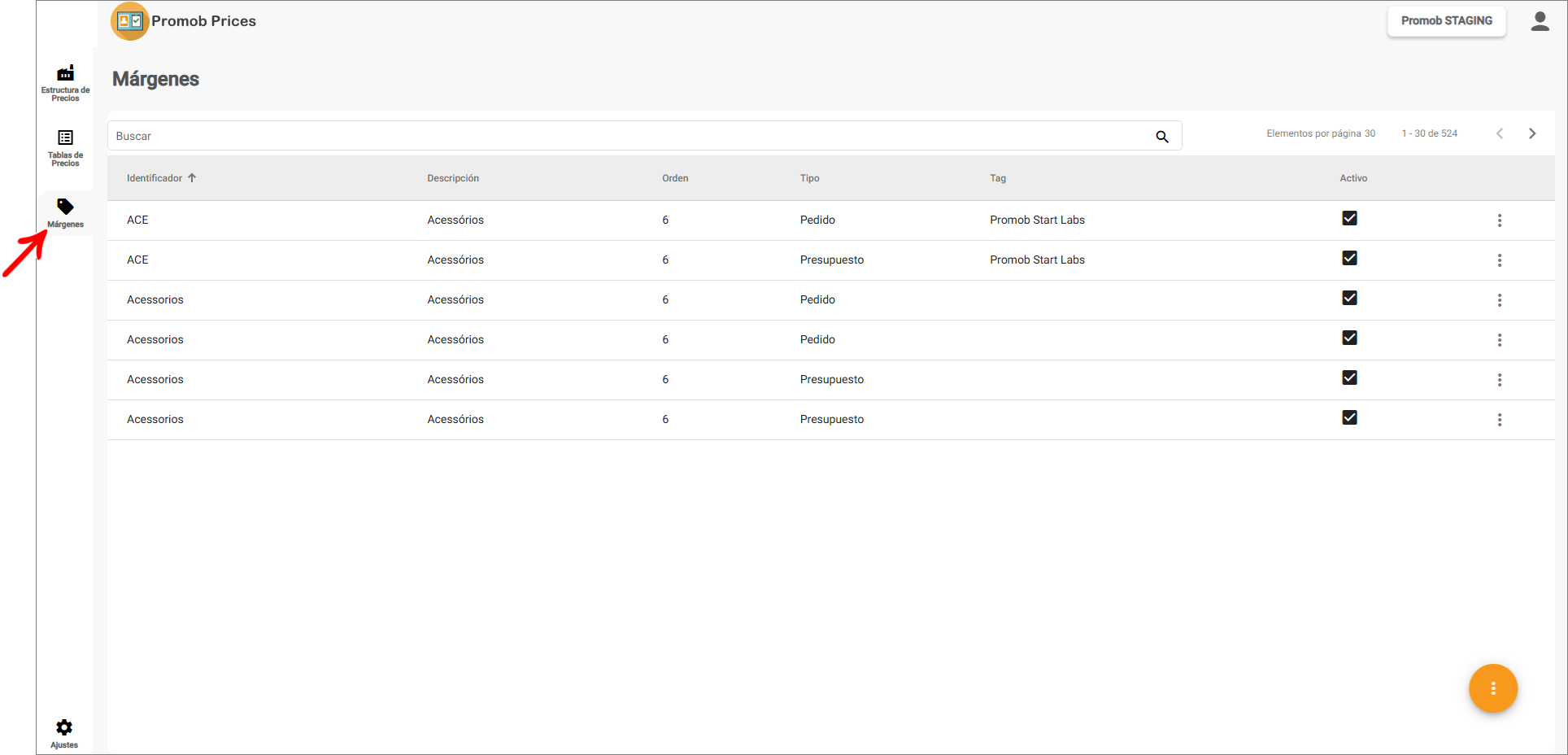1568x755 pixels.
Task: Open more options for ACE Pedido row
Action: (1499, 220)
